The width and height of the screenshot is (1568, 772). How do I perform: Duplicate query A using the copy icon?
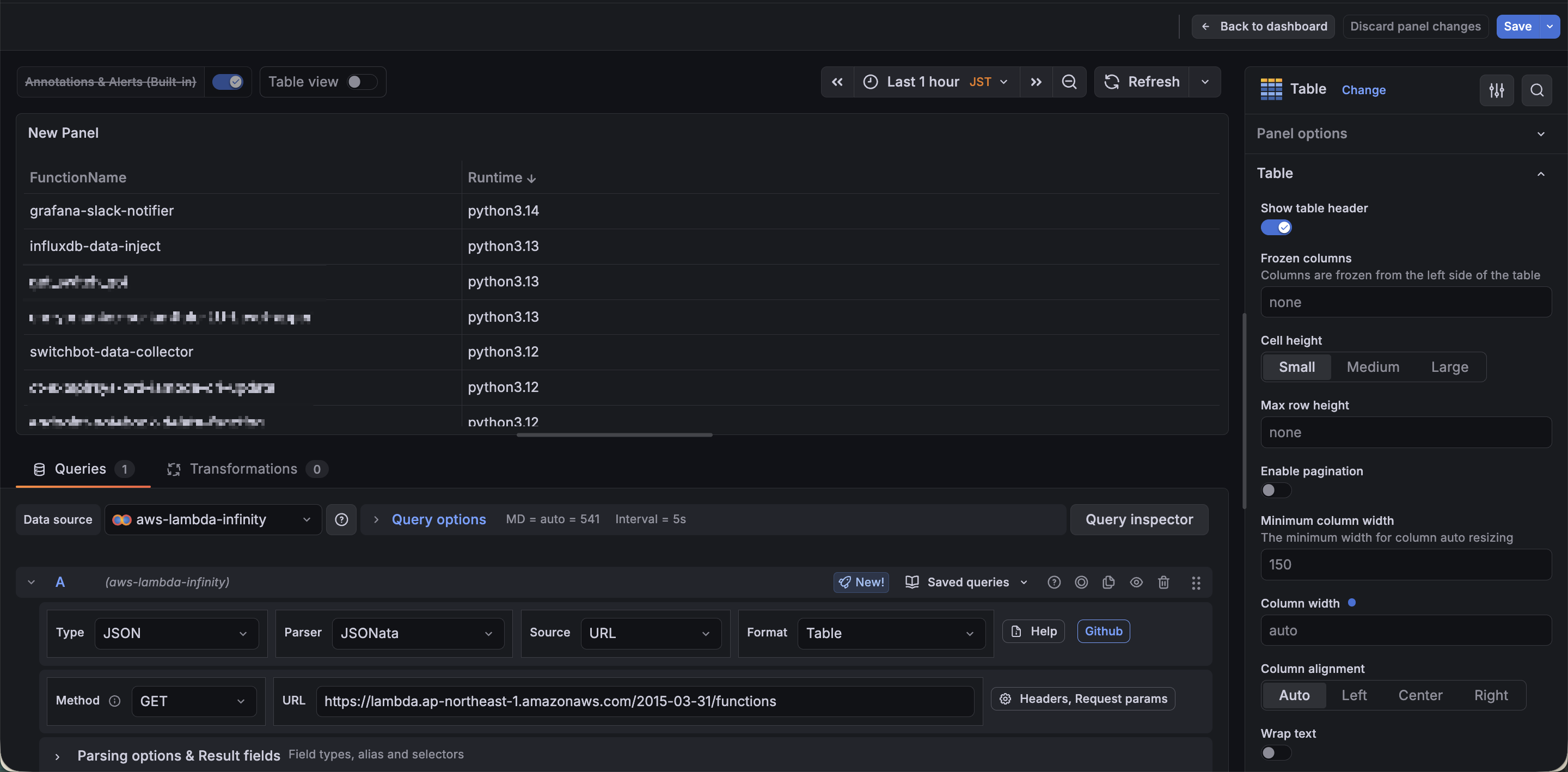pos(1108,582)
